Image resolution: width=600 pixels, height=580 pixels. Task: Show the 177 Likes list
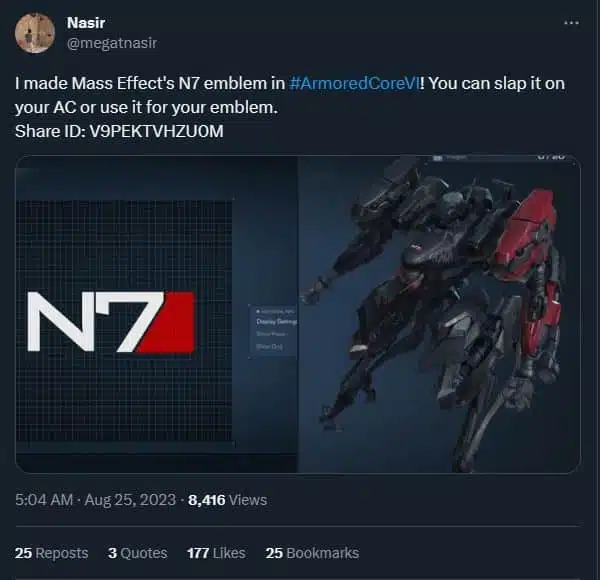pyautogui.click(x=216, y=553)
